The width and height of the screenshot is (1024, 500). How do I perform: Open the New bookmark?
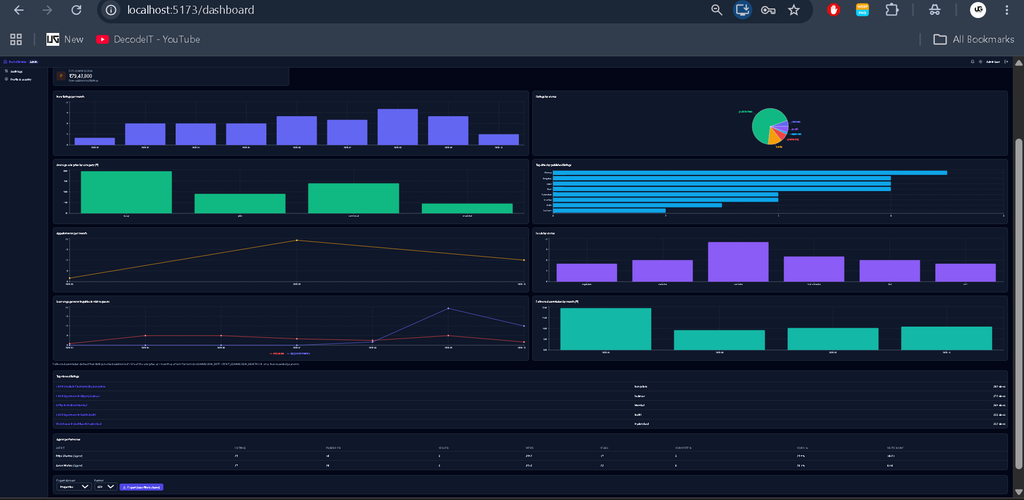[x=65, y=39]
